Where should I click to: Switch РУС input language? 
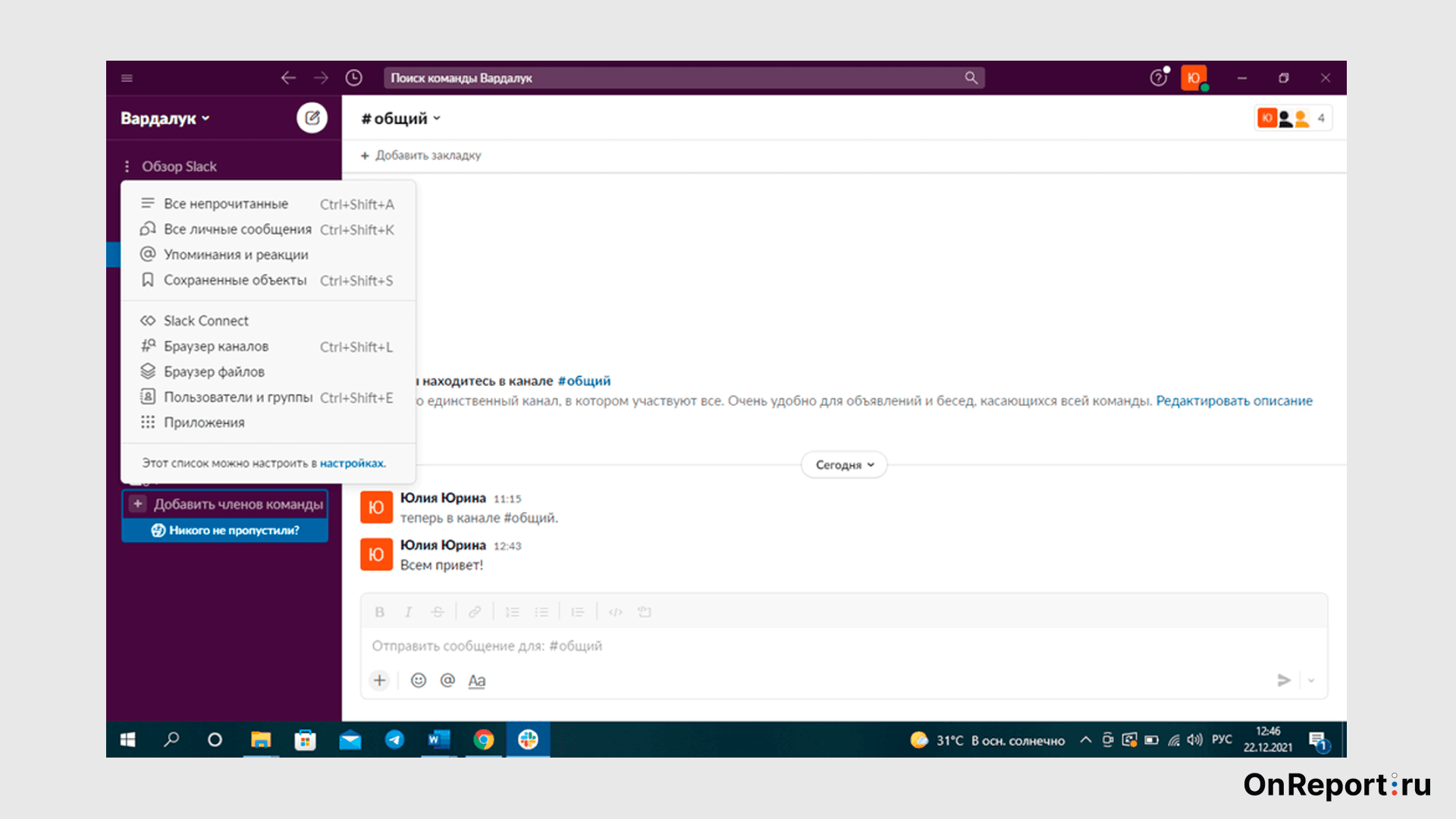click(1222, 739)
